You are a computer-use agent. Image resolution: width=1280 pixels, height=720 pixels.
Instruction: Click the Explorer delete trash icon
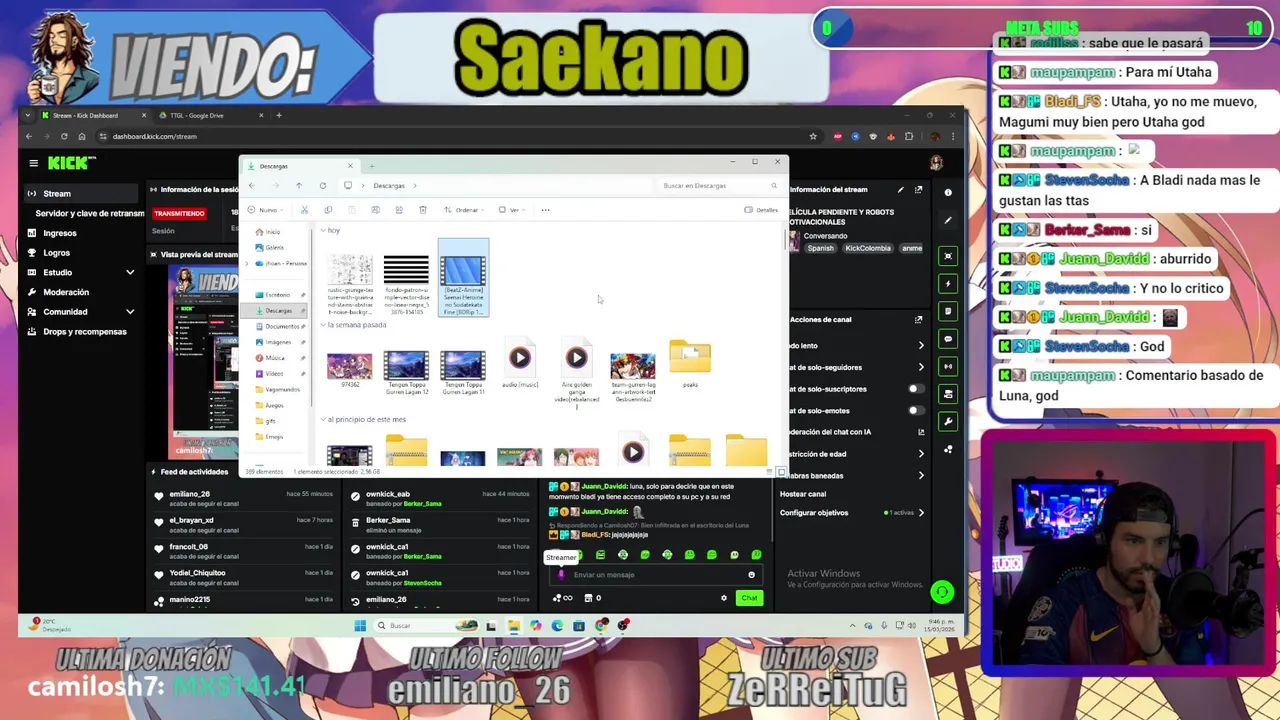(x=423, y=210)
